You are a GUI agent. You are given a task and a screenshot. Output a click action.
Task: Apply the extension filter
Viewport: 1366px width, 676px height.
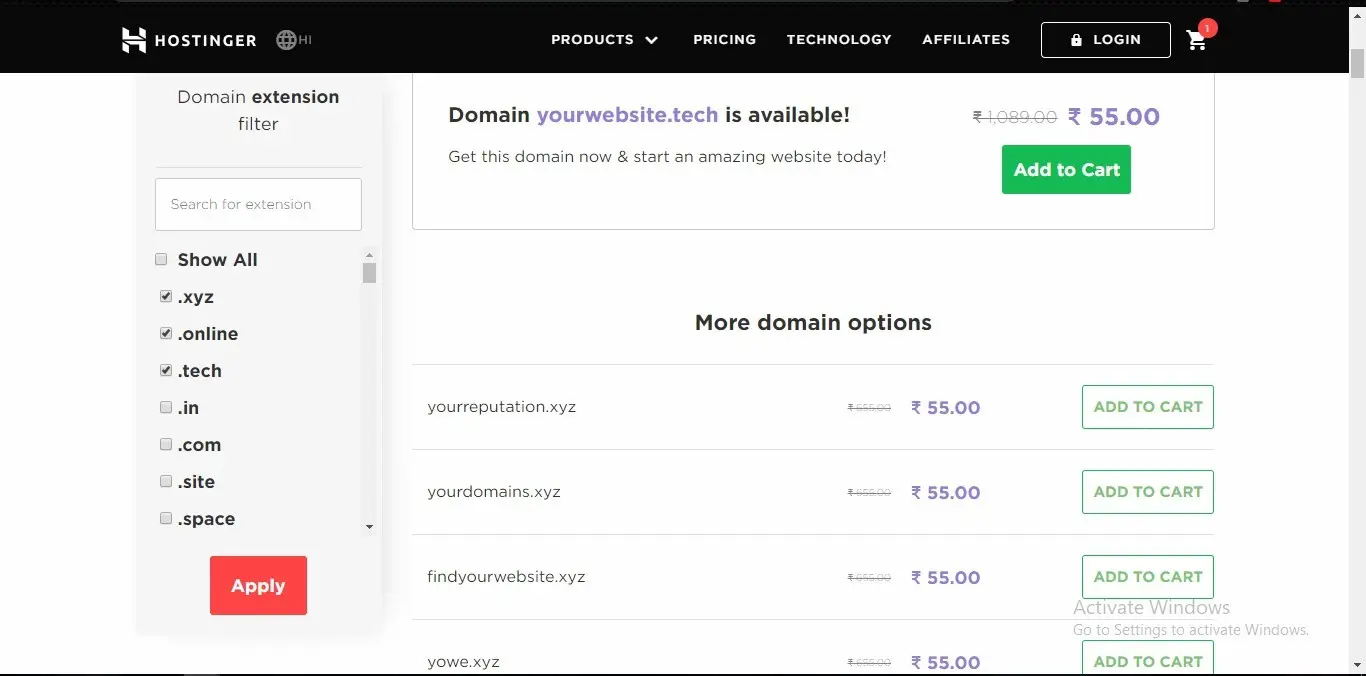[258, 586]
